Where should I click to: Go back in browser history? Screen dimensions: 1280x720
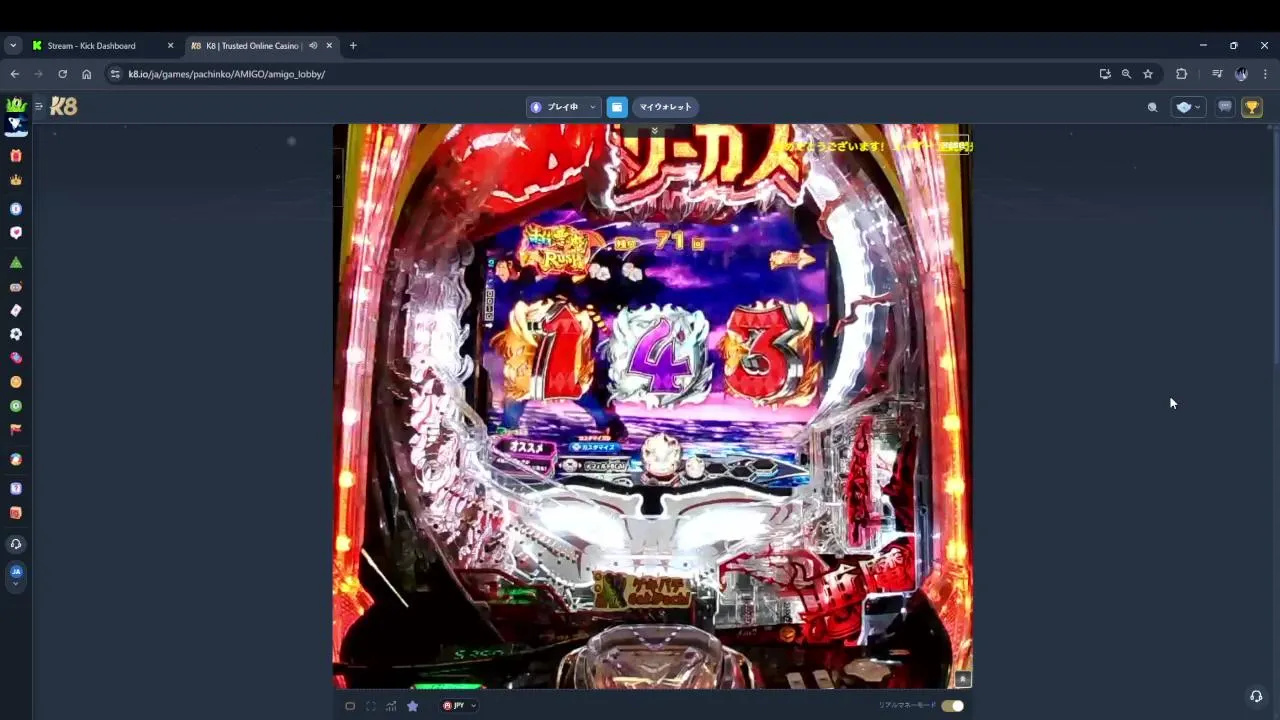(x=14, y=74)
